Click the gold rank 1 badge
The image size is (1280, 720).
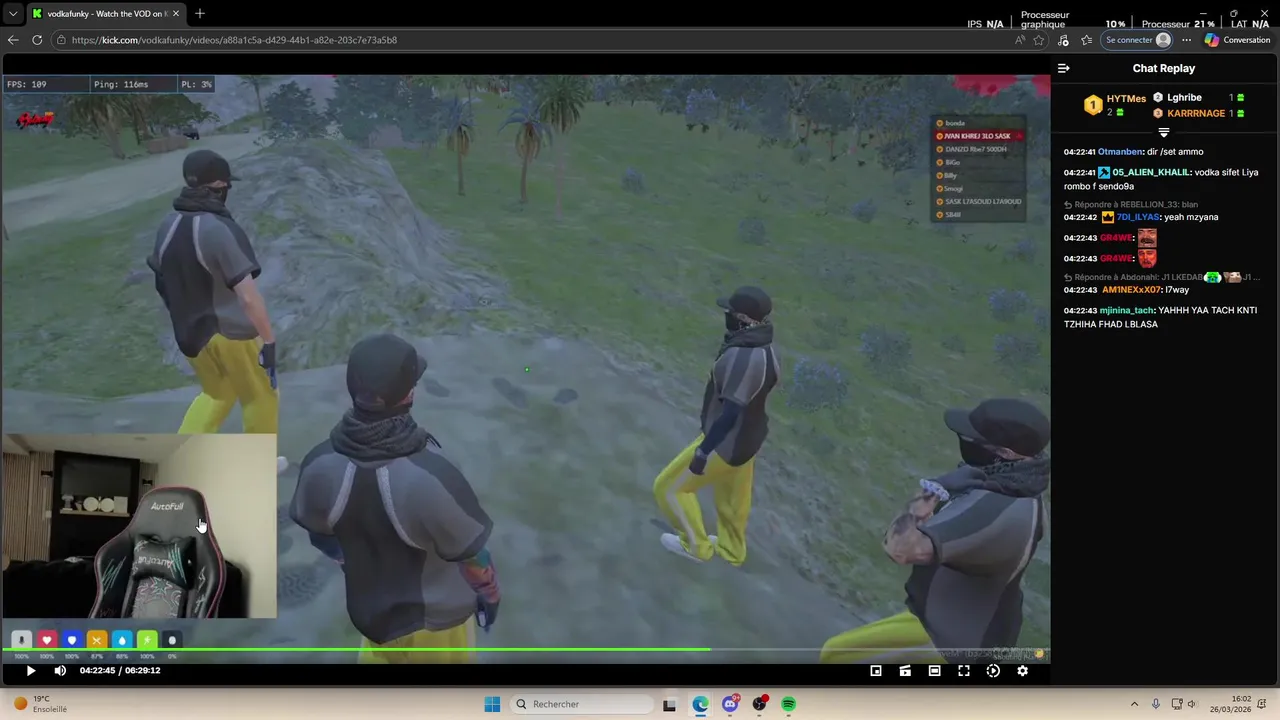(x=1093, y=105)
